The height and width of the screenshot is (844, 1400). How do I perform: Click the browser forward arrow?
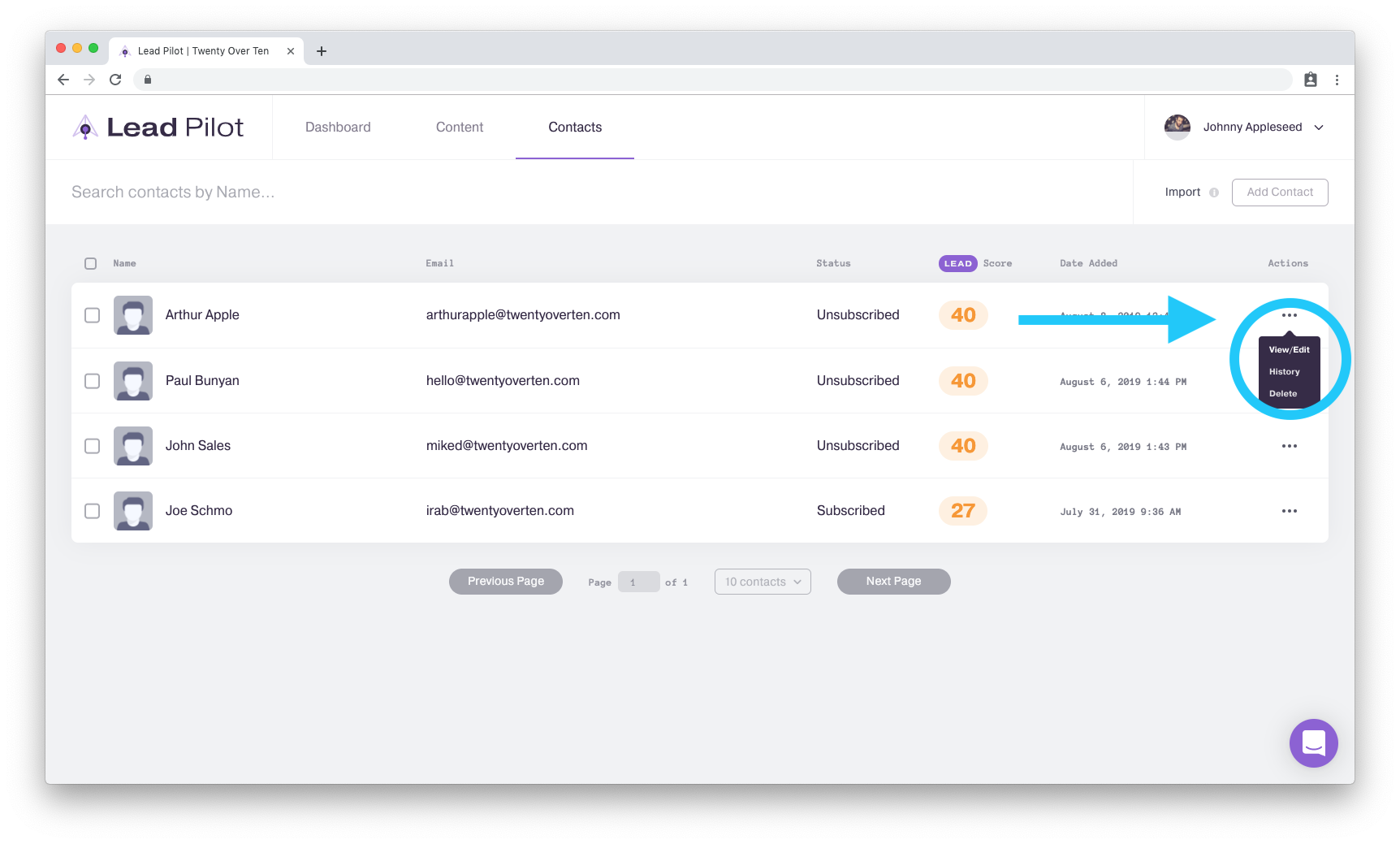(89, 80)
